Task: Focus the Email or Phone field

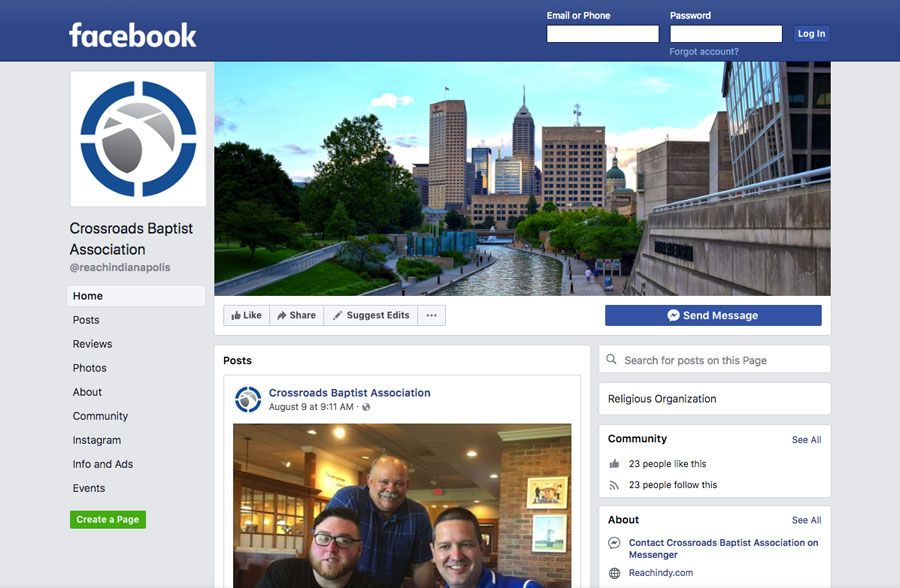Action: click(602, 34)
